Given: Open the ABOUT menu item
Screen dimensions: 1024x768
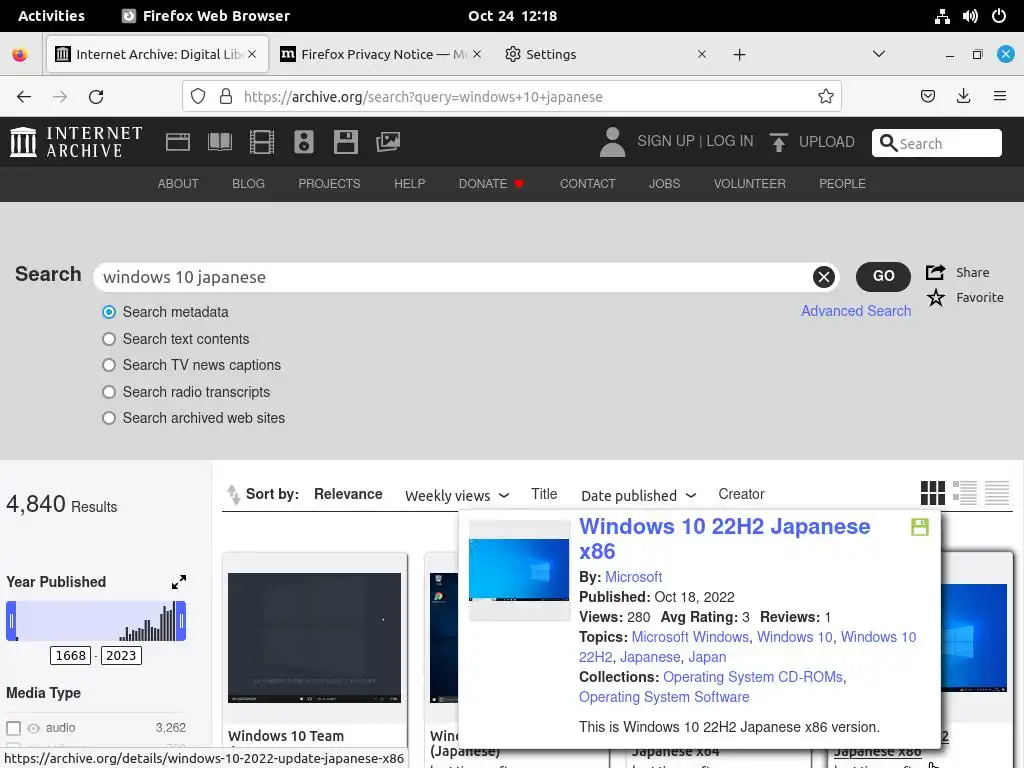Looking at the screenshot, I should pyautogui.click(x=178, y=184).
